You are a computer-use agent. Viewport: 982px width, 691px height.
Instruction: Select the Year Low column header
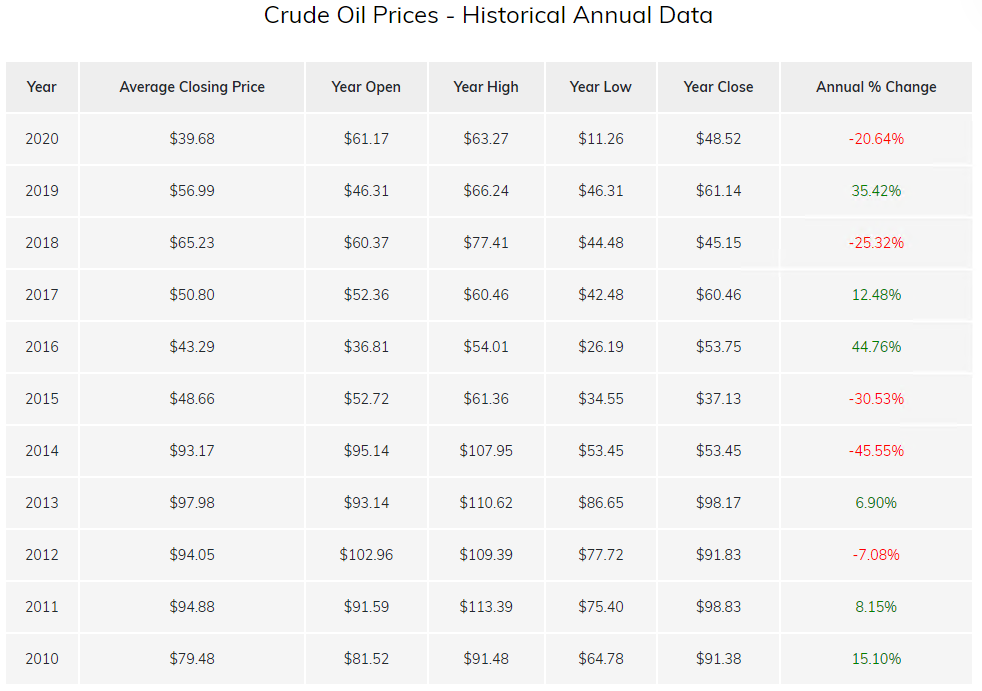pyautogui.click(x=601, y=87)
